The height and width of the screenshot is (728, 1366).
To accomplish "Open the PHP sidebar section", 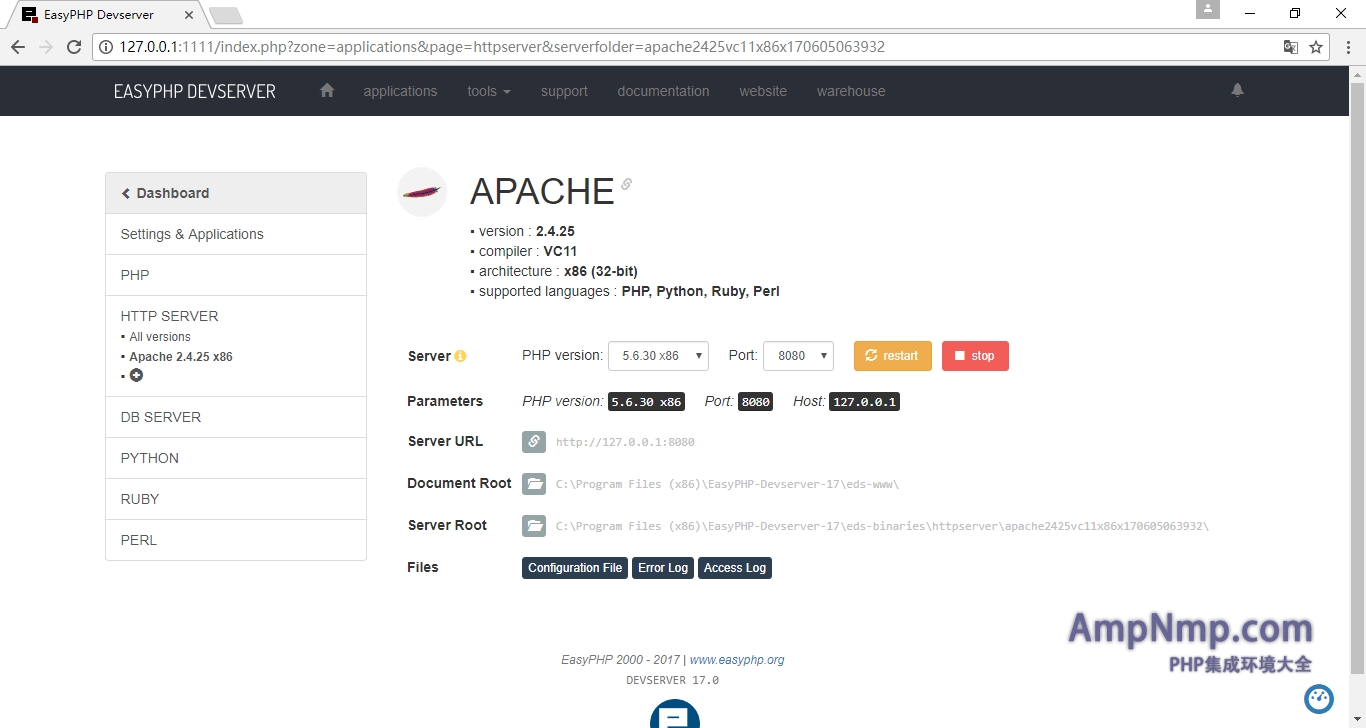I will click(x=236, y=275).
